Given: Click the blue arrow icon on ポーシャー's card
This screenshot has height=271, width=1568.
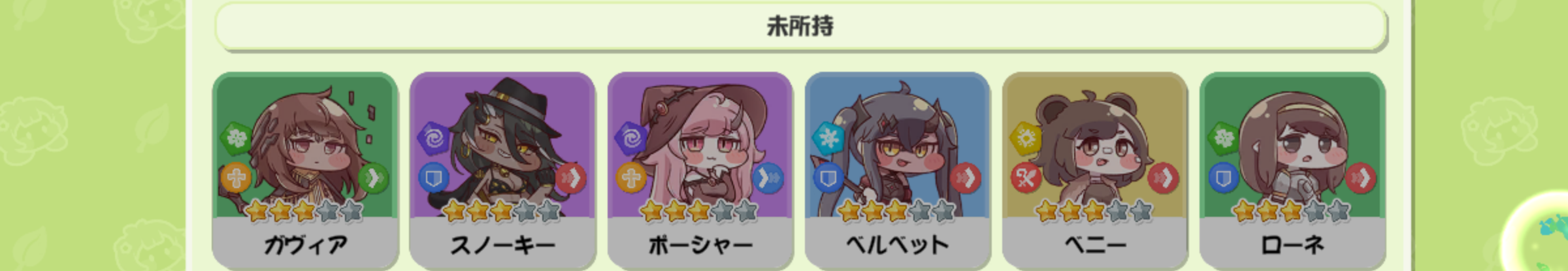Looking at the screenshot, I should coord(768,178).
